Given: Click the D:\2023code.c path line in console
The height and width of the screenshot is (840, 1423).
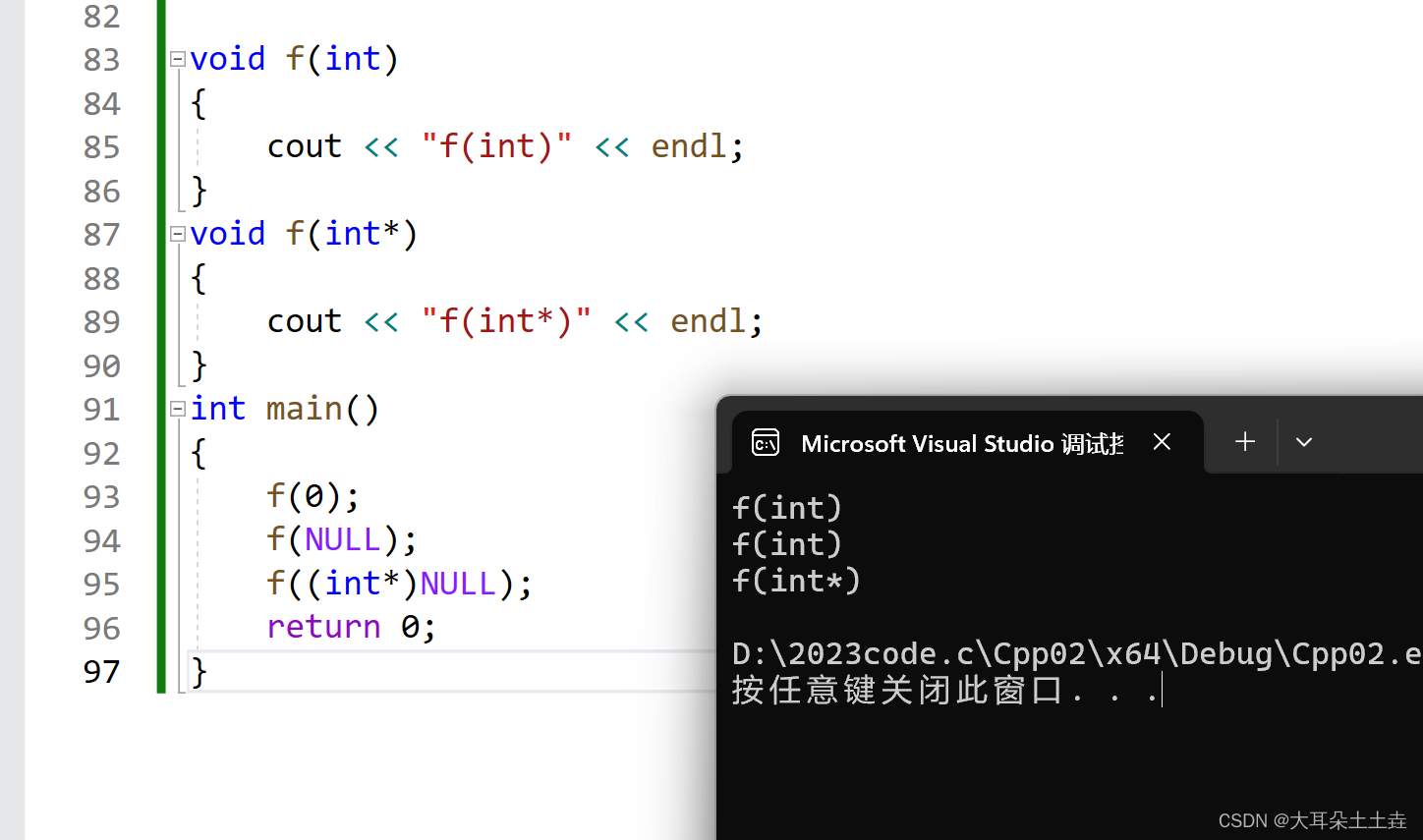Looking at the screenshot, I should click(1077, 653).
